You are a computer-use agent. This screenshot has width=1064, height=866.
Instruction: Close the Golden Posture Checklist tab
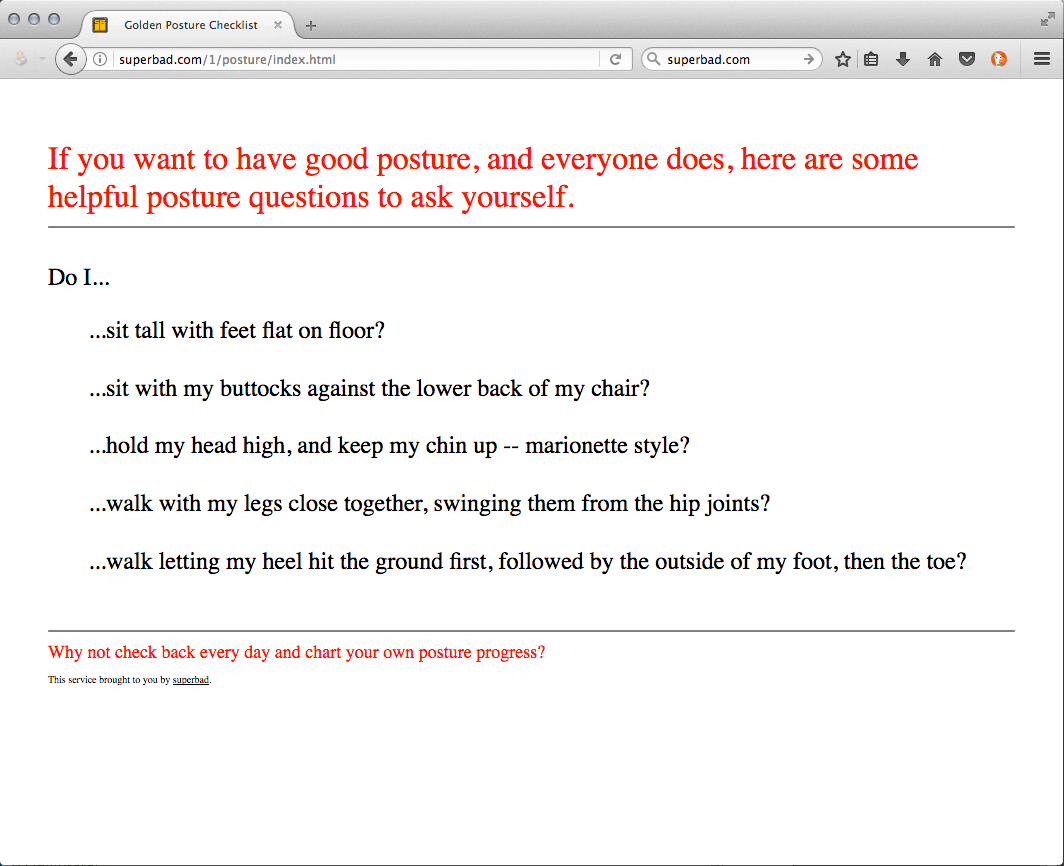tap(278, 25)
